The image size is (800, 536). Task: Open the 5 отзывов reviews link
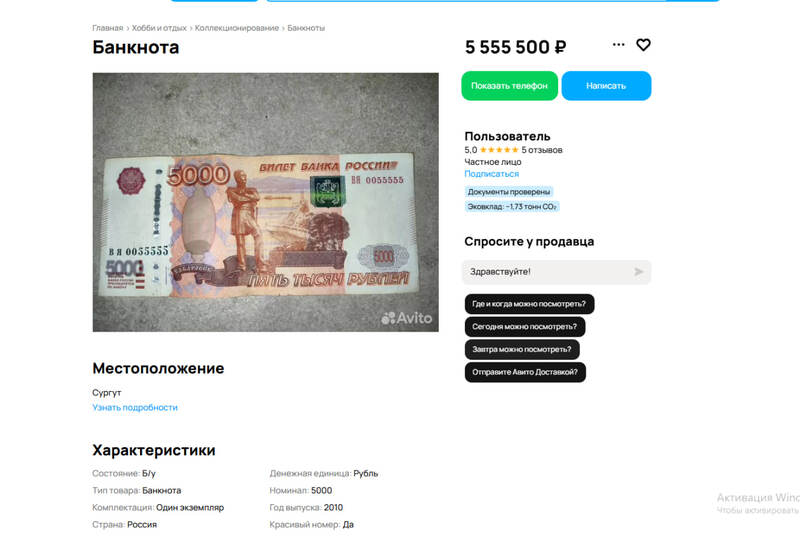tap(542, 150)
